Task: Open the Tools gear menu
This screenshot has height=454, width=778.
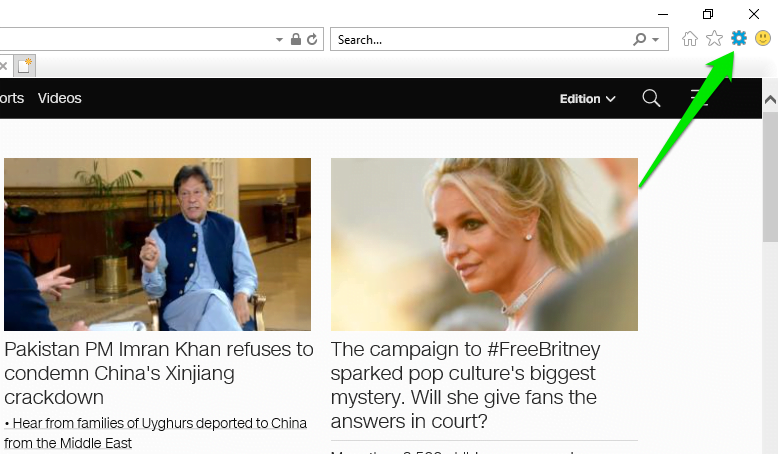Action: [739, 38]
